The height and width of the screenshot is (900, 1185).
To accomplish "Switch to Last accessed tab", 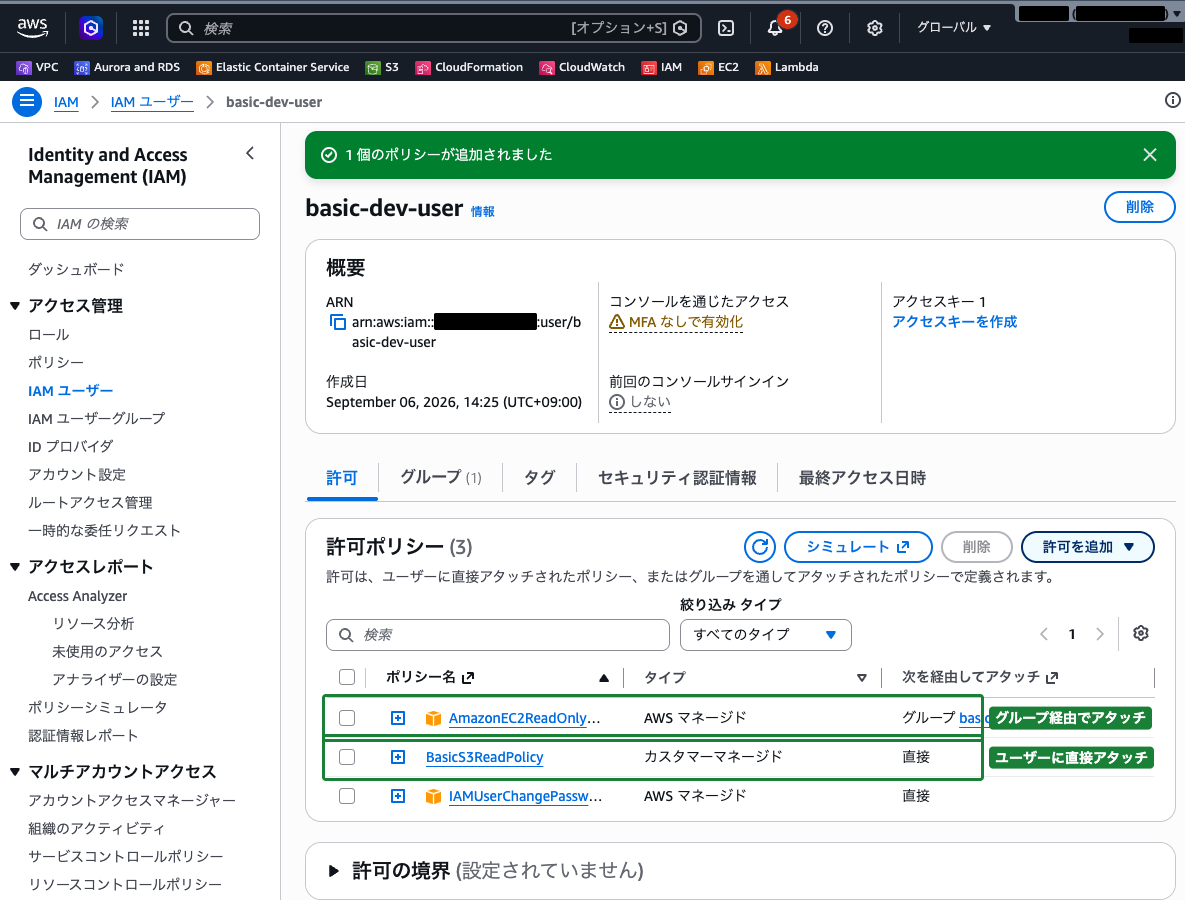I will pos(862,478).
